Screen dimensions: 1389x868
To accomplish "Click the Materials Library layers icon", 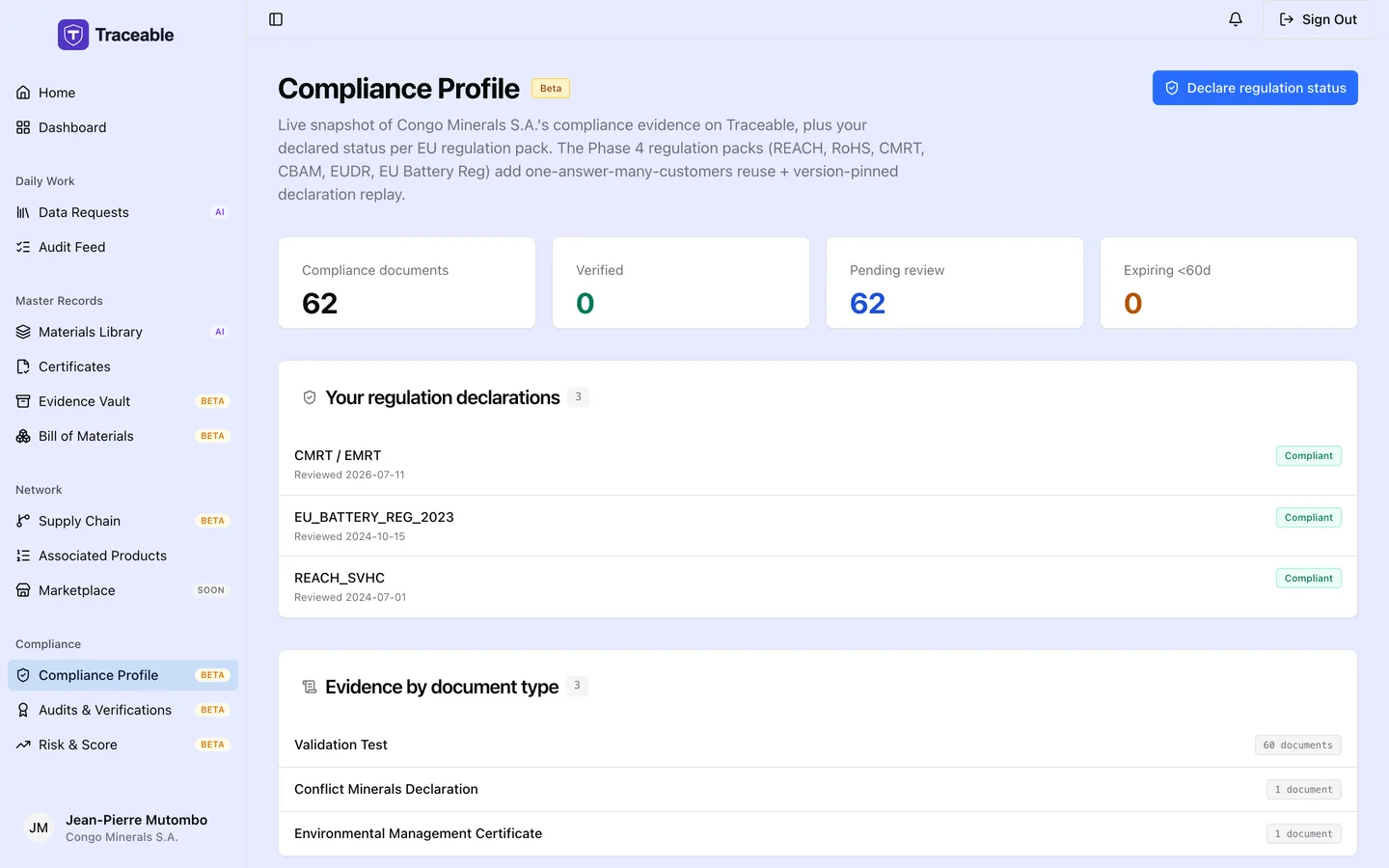I will click(23, 332).
